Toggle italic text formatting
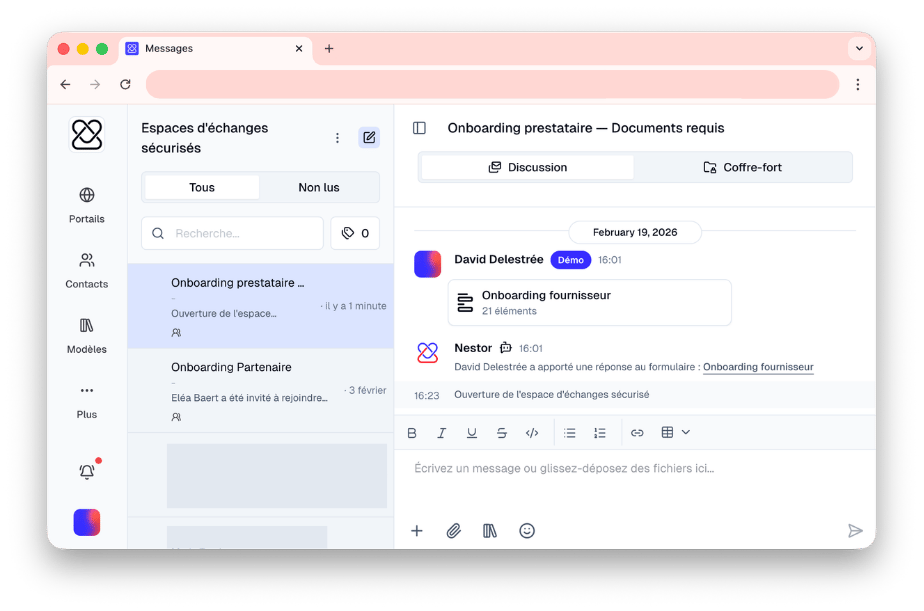 (x=441, y=433)
